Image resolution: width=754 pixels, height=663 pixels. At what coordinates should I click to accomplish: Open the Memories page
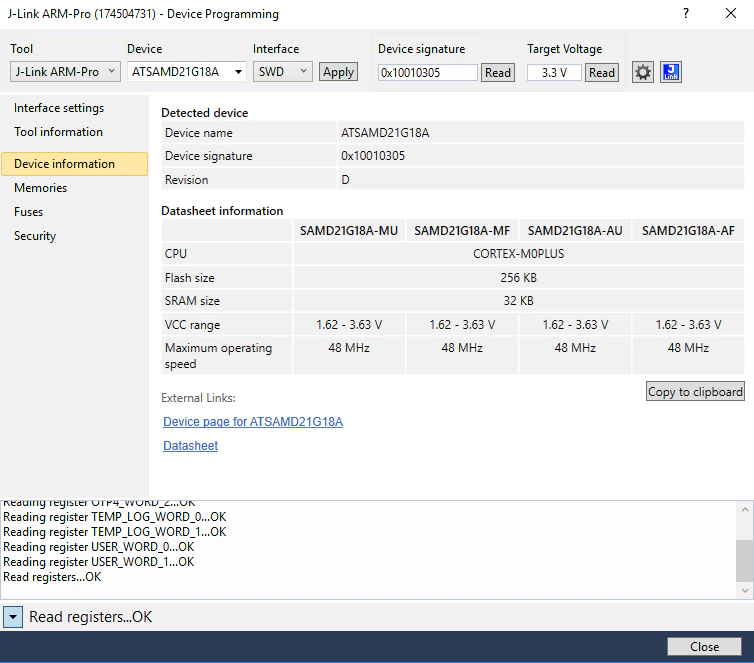(40, 188)
